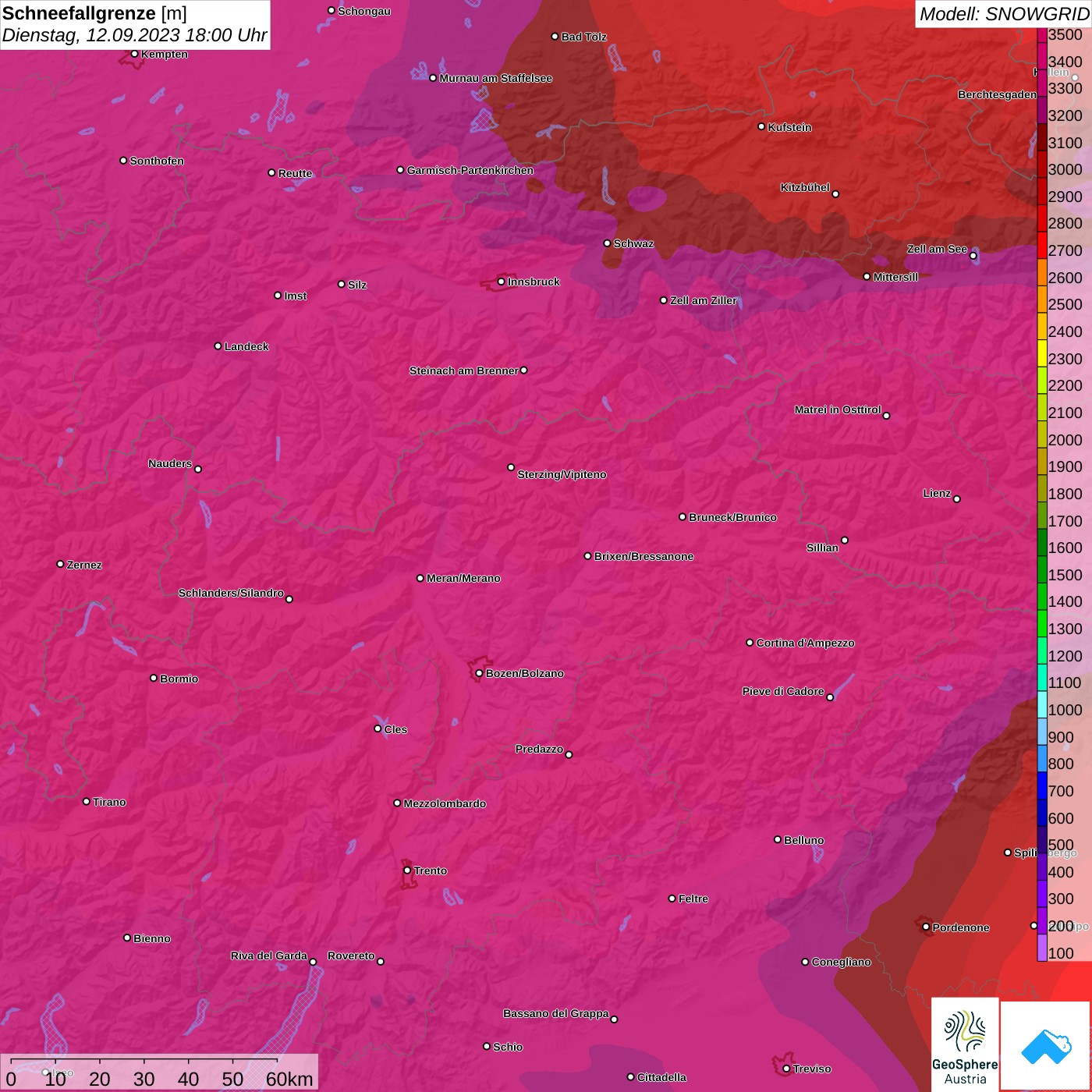Click the 'Murnau am Staffelsee' label
1092x1092 pixels.
click(x=495, y=78)
